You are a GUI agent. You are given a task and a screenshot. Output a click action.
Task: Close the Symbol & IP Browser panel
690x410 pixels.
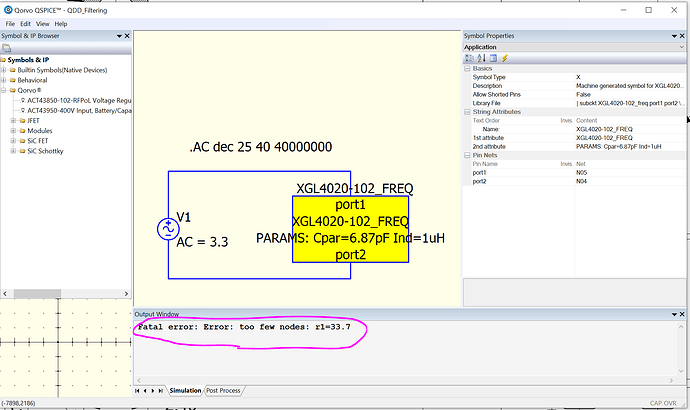pos(127,36)
